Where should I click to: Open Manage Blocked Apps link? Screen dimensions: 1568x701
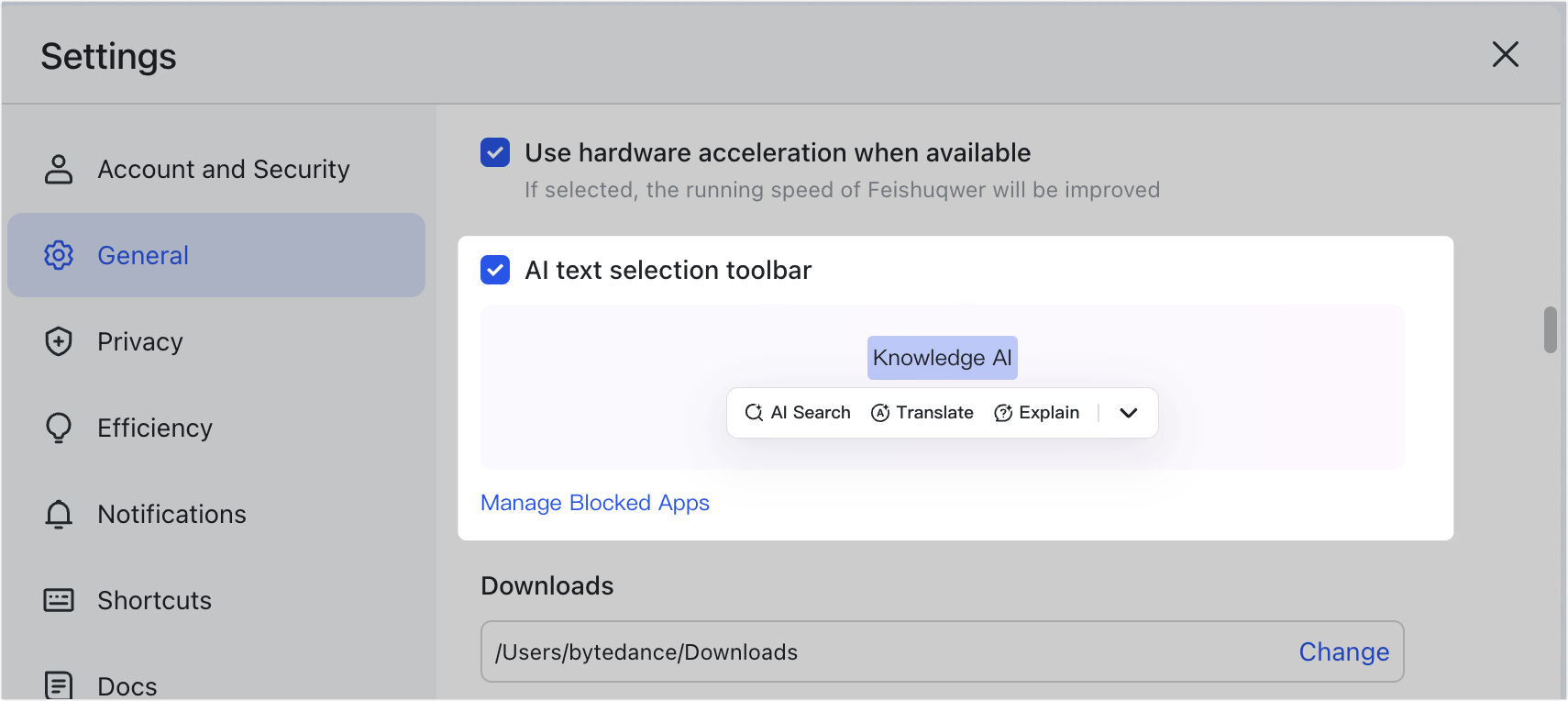tap(595, 503)
